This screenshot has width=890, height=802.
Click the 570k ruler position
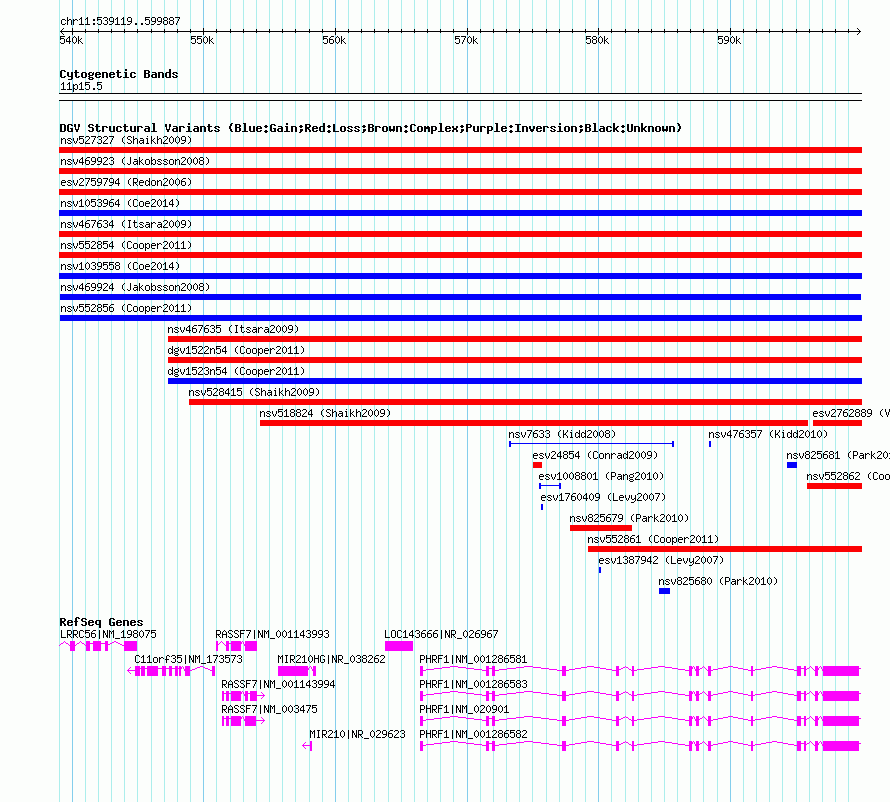(x=466, y=40)
